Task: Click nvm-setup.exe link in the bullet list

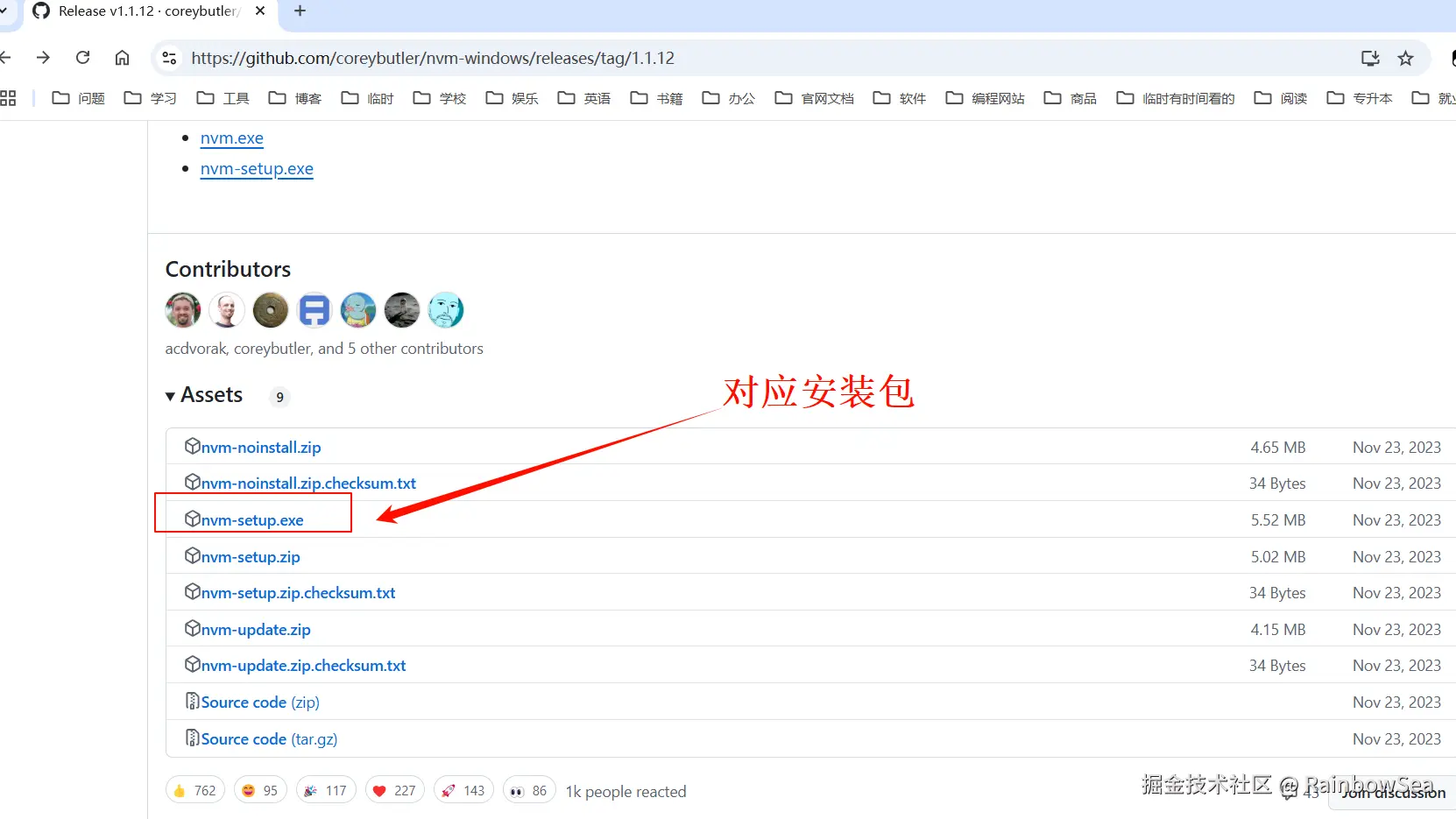Action: [257, 169]
